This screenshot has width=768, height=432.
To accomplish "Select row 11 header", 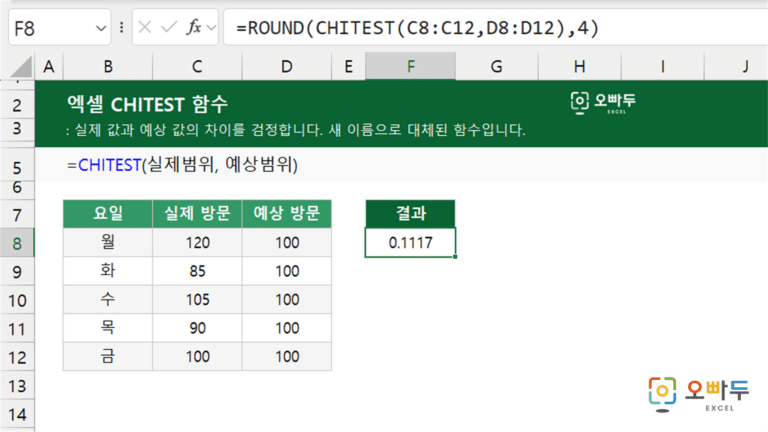I will [17, 328].
